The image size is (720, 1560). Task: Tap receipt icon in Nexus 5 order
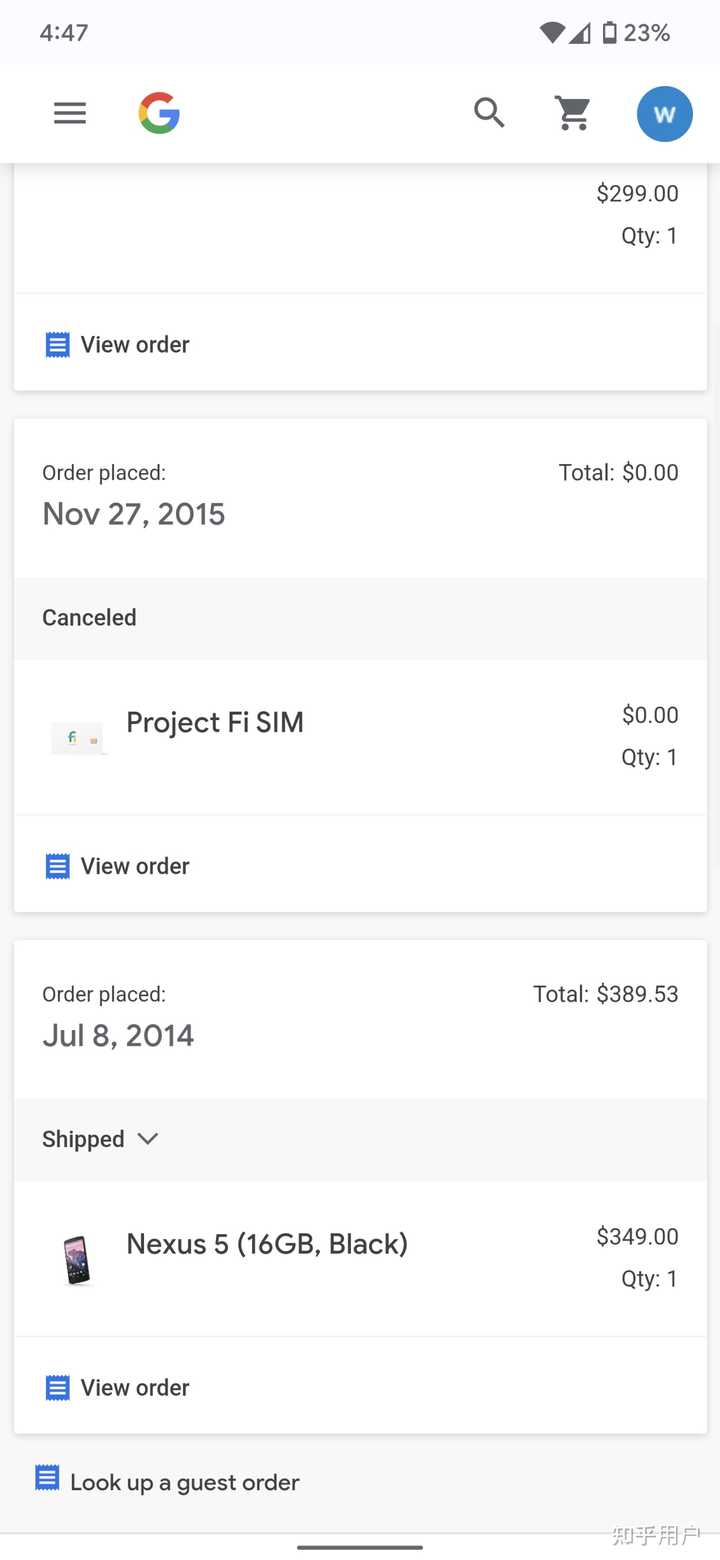(x=58, y=1388)
